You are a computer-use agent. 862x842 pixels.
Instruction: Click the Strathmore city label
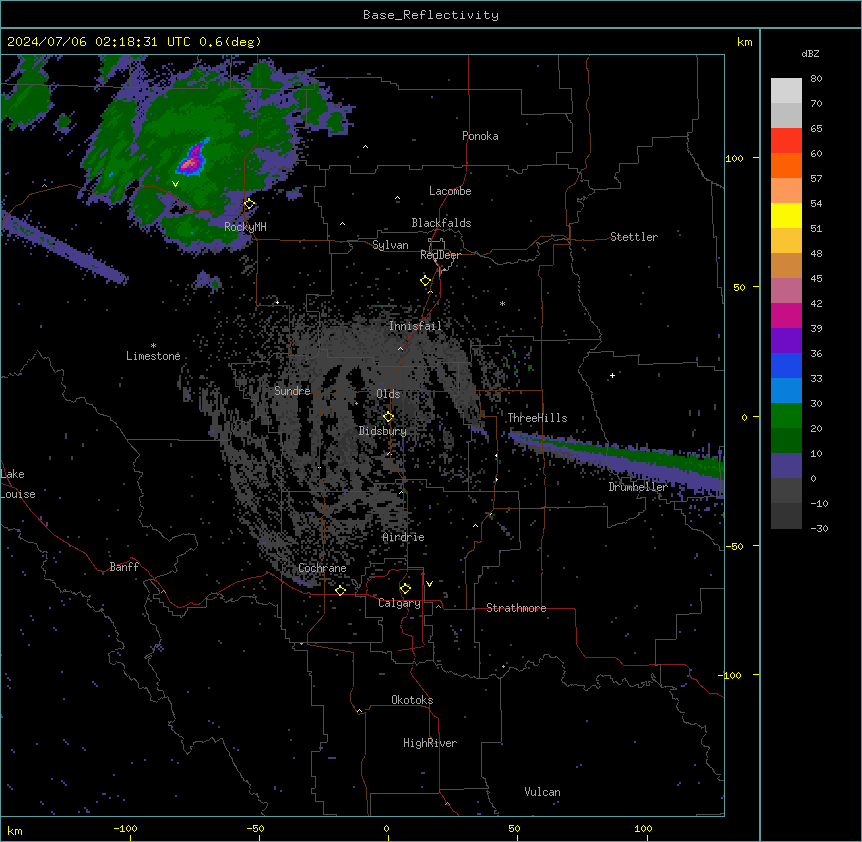(516, 608)
